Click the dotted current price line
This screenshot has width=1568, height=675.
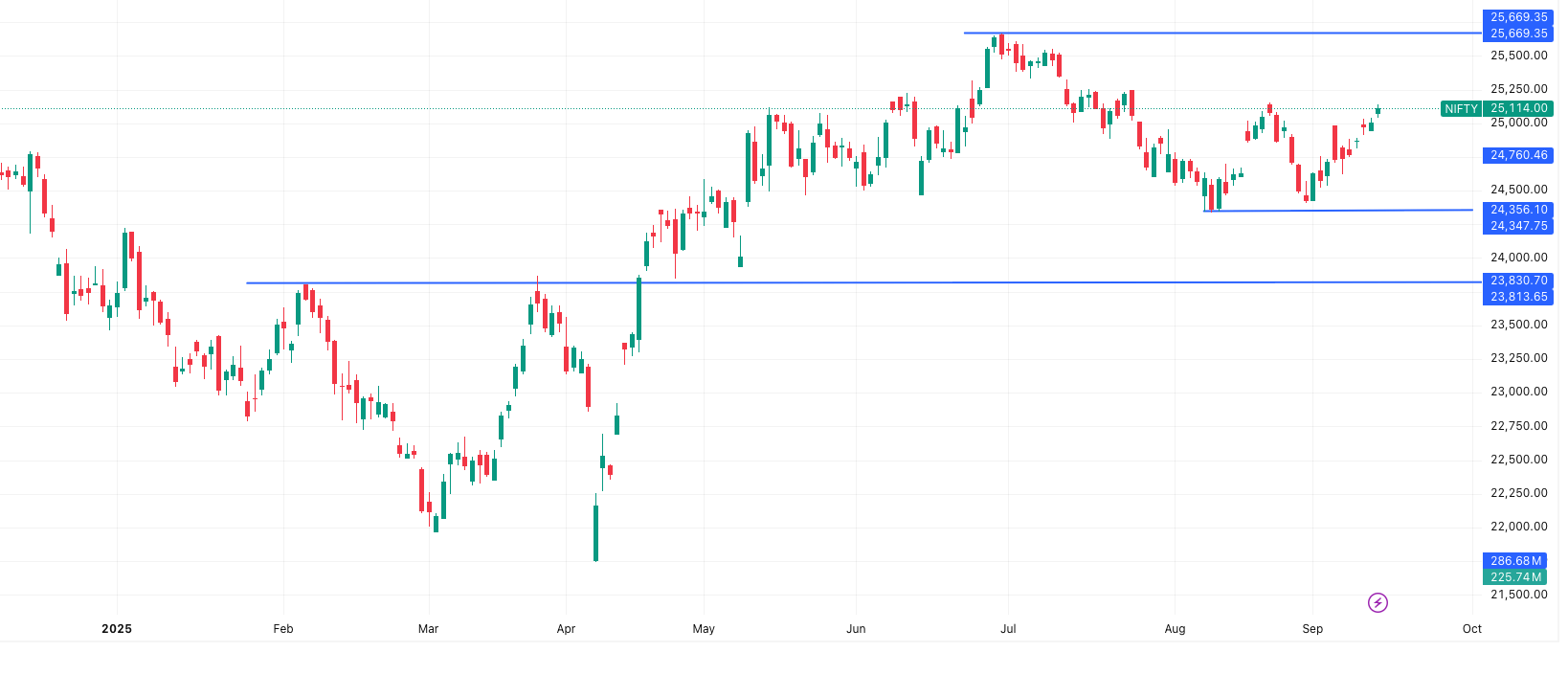coord(718,108)
